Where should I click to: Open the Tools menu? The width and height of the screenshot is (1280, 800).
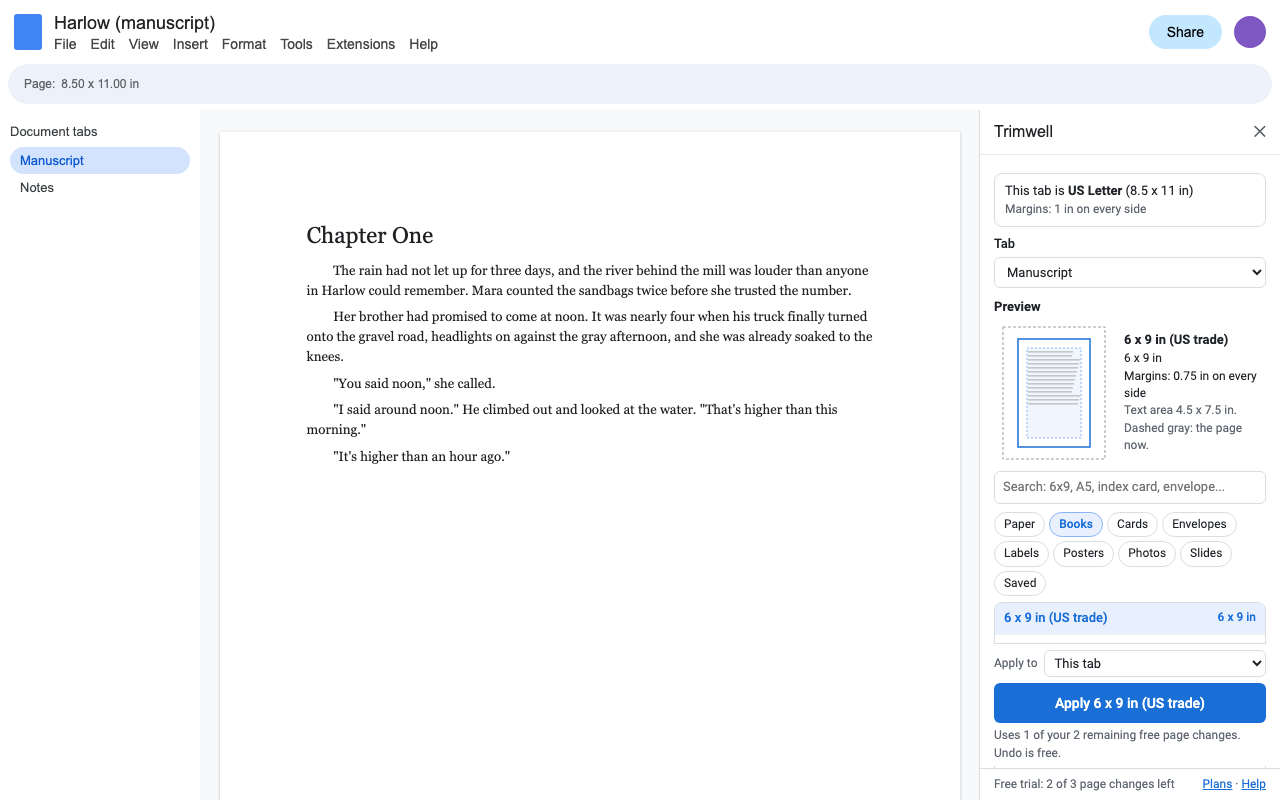[296, 44]
